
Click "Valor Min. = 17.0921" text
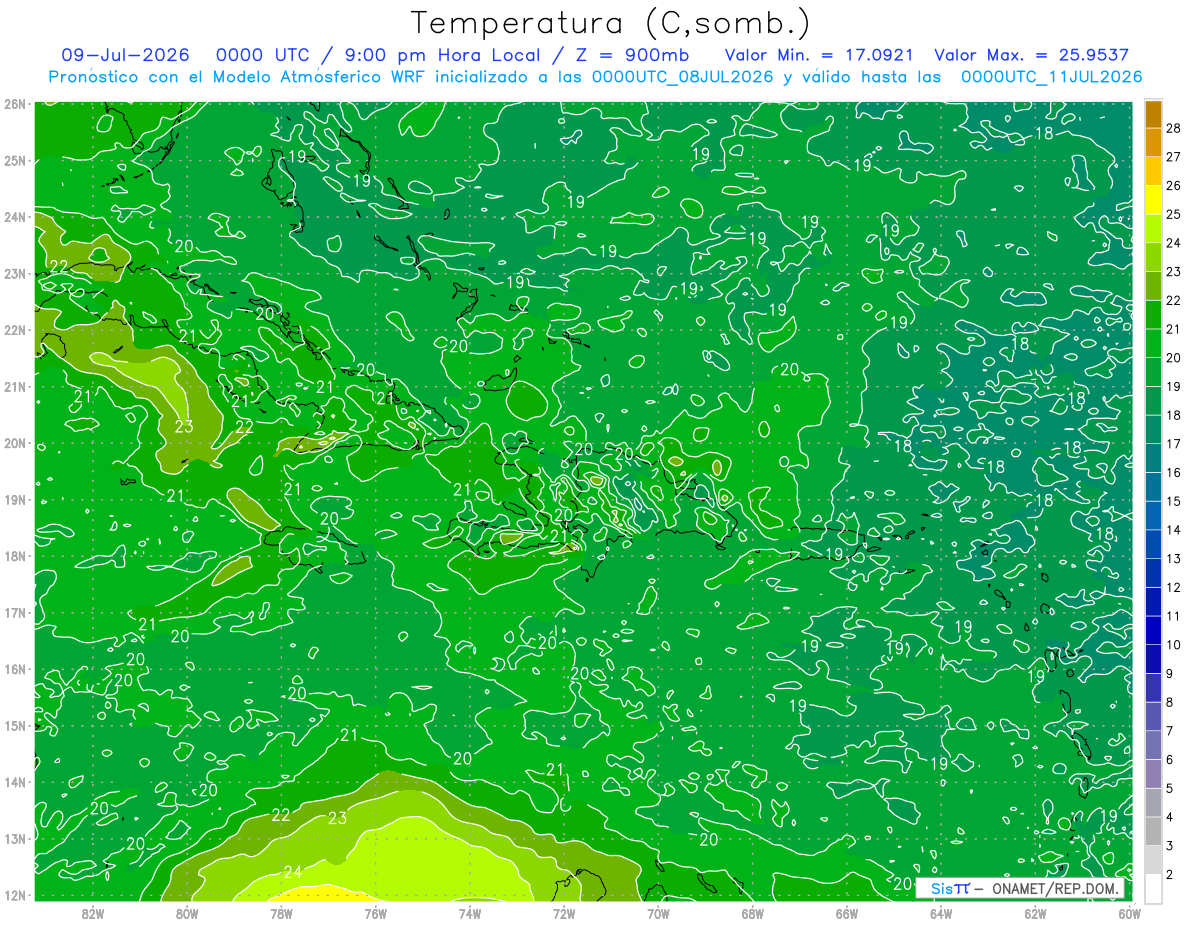coord(820,55)
